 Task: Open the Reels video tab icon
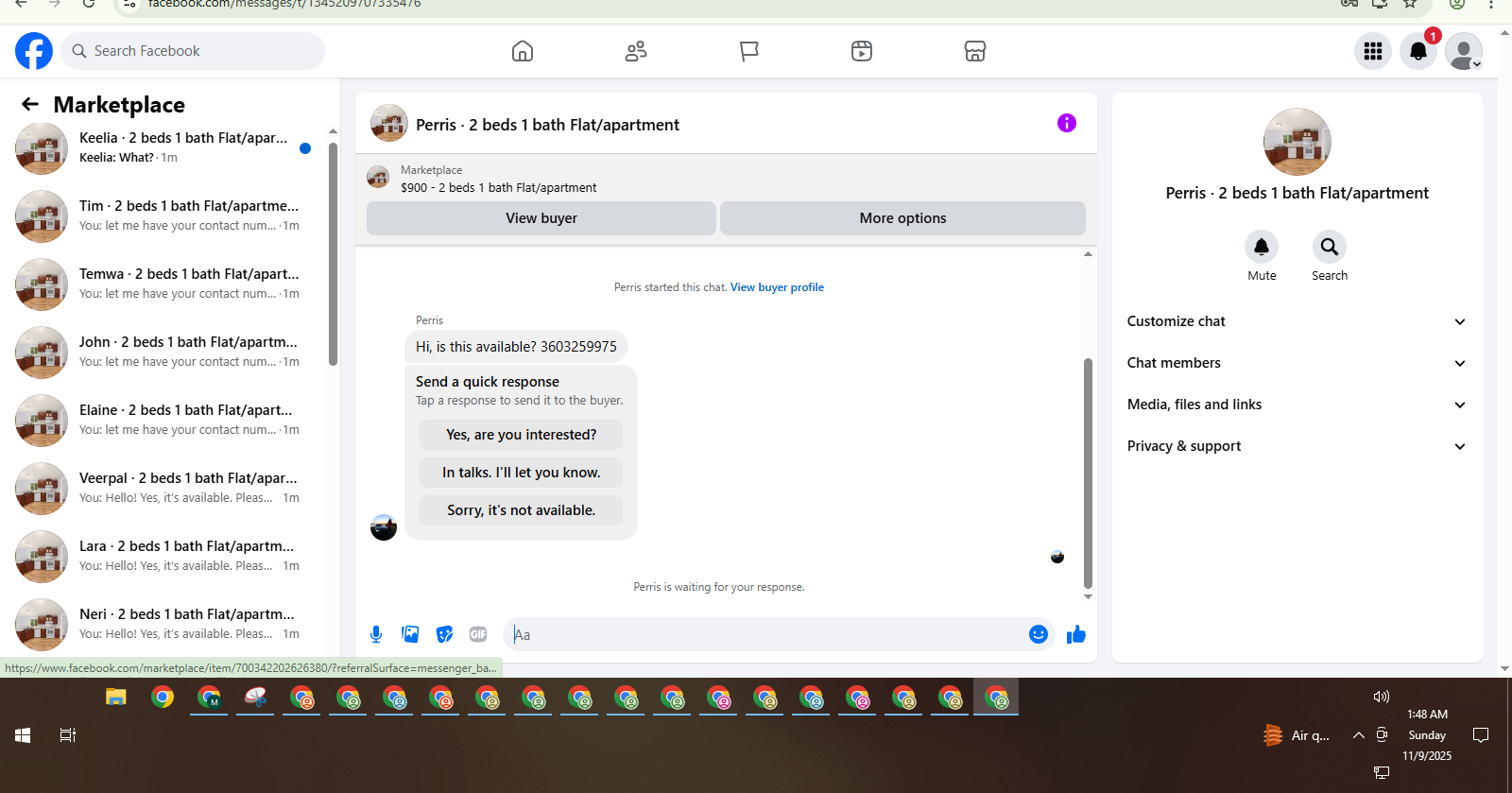(862, 51)
